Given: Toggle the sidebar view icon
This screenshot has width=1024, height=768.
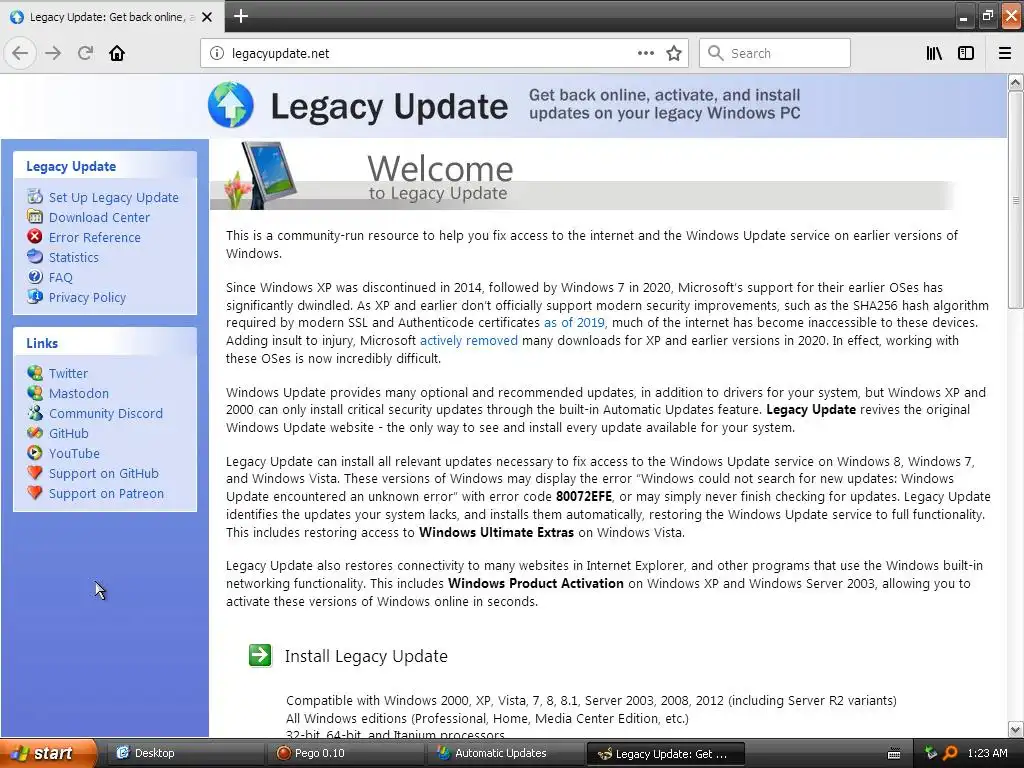Looking at the screenshot, I should pyautogui.click(x=966, y=53).
